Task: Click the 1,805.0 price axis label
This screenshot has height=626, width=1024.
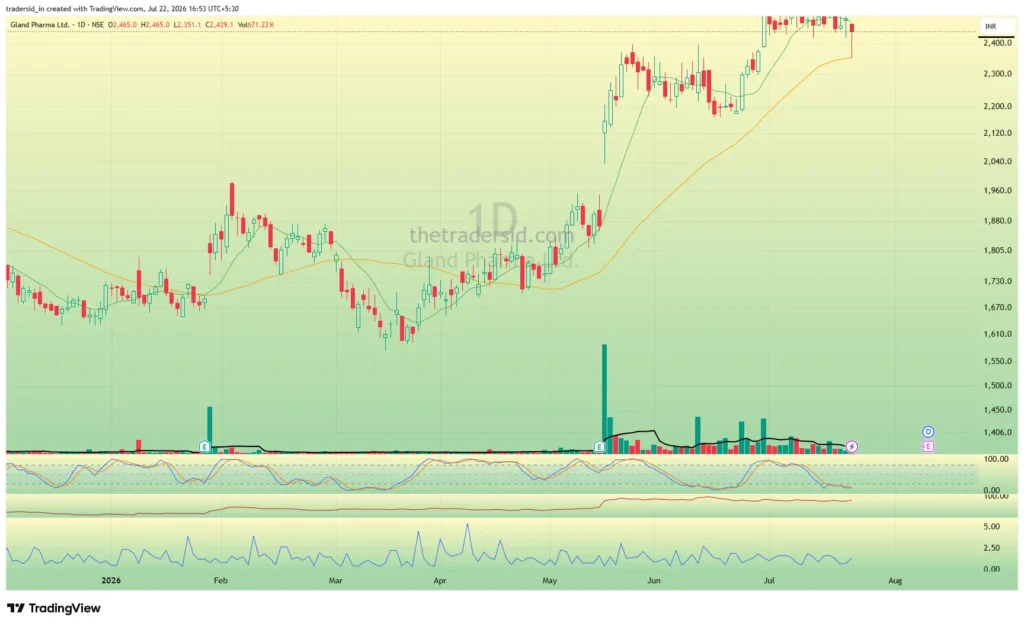Action: tap(997, 251)
